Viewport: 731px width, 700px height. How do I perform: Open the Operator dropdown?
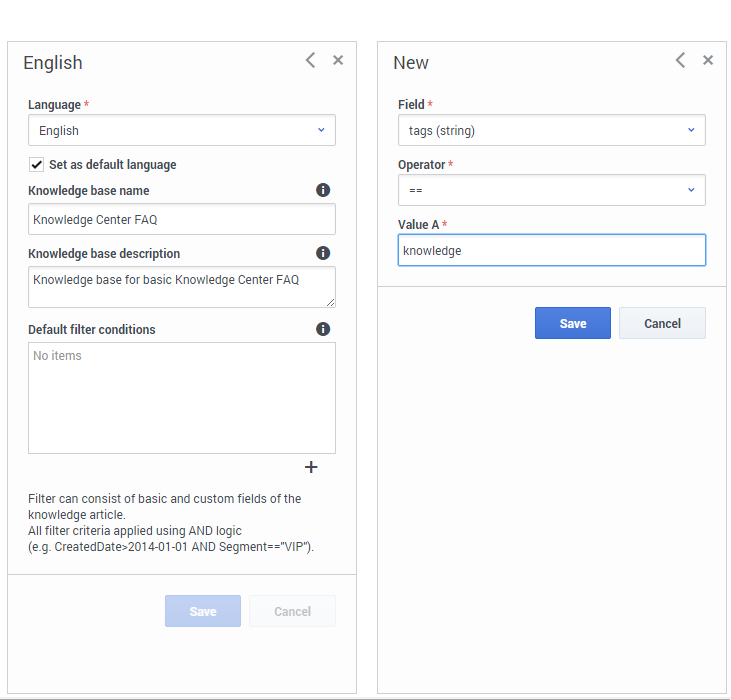point(551,190)
